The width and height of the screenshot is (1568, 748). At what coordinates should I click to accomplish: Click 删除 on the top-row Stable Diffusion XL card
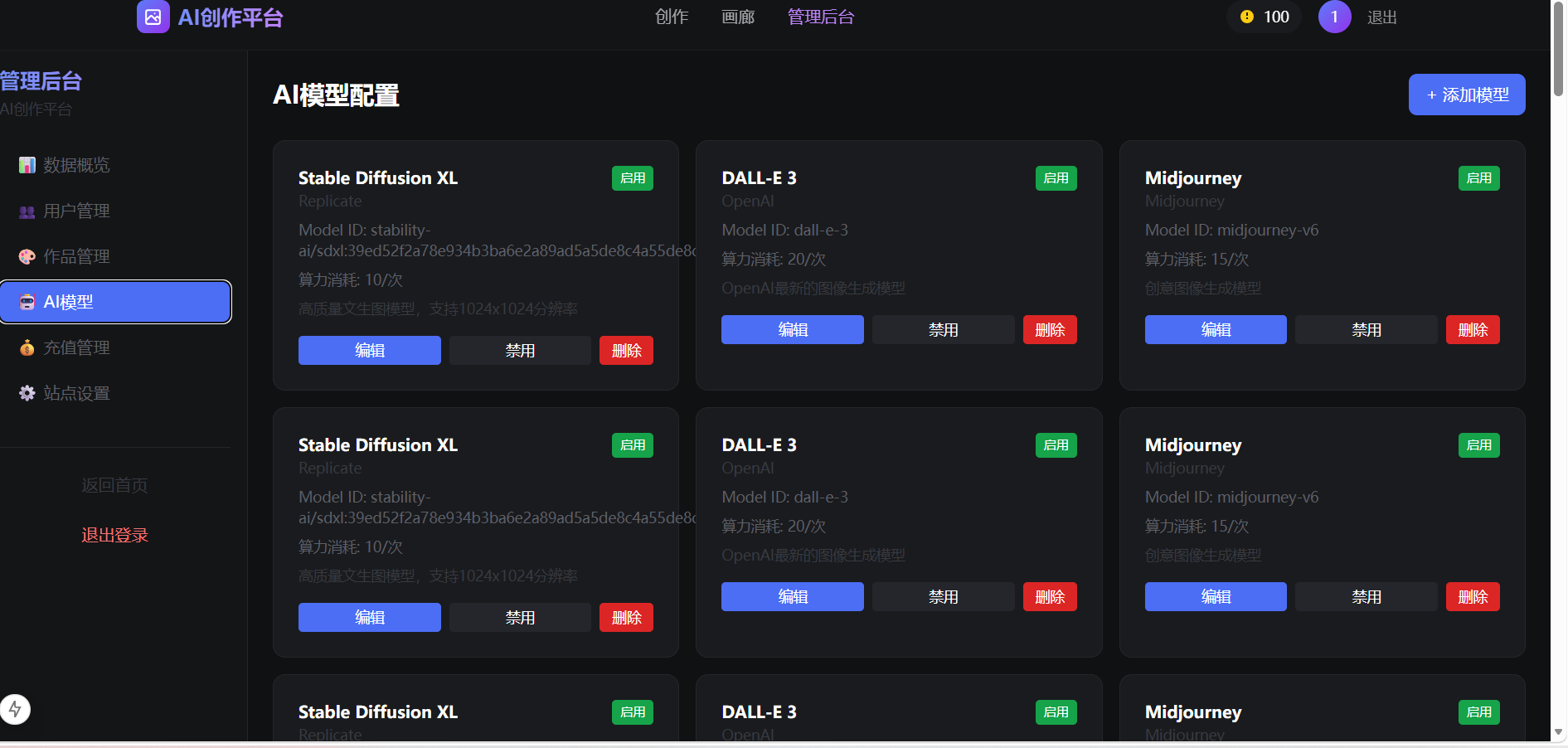tap(626, 350)
